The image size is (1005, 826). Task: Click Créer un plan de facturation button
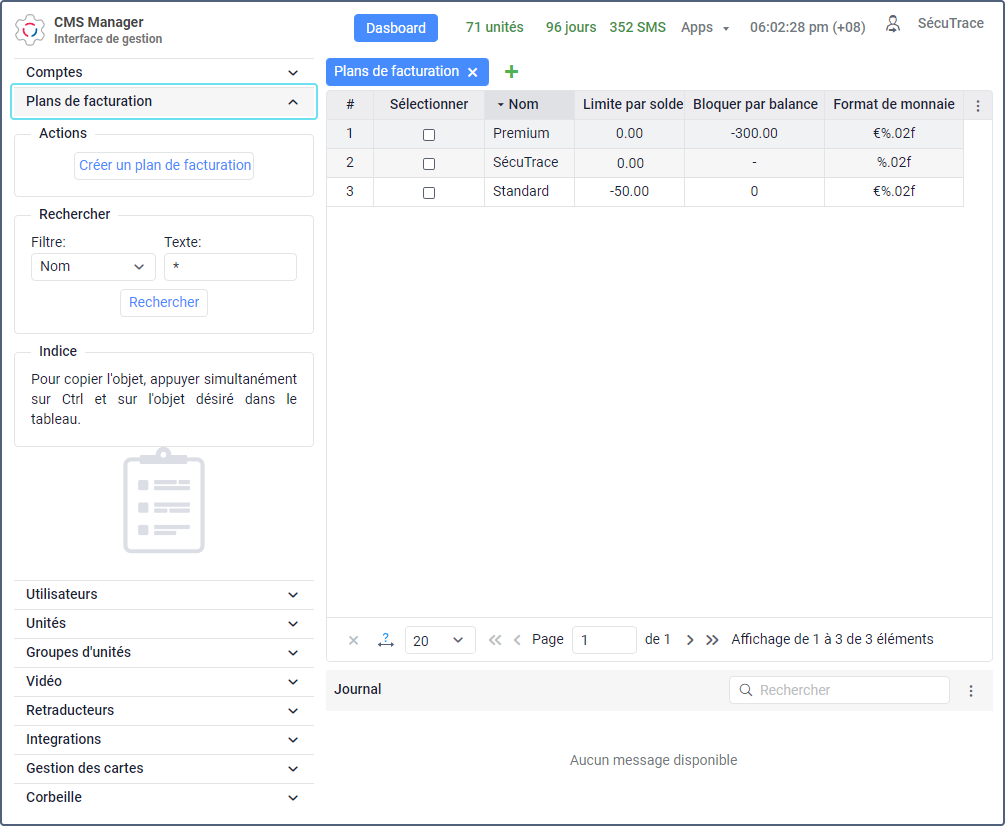tap(164, 166)
